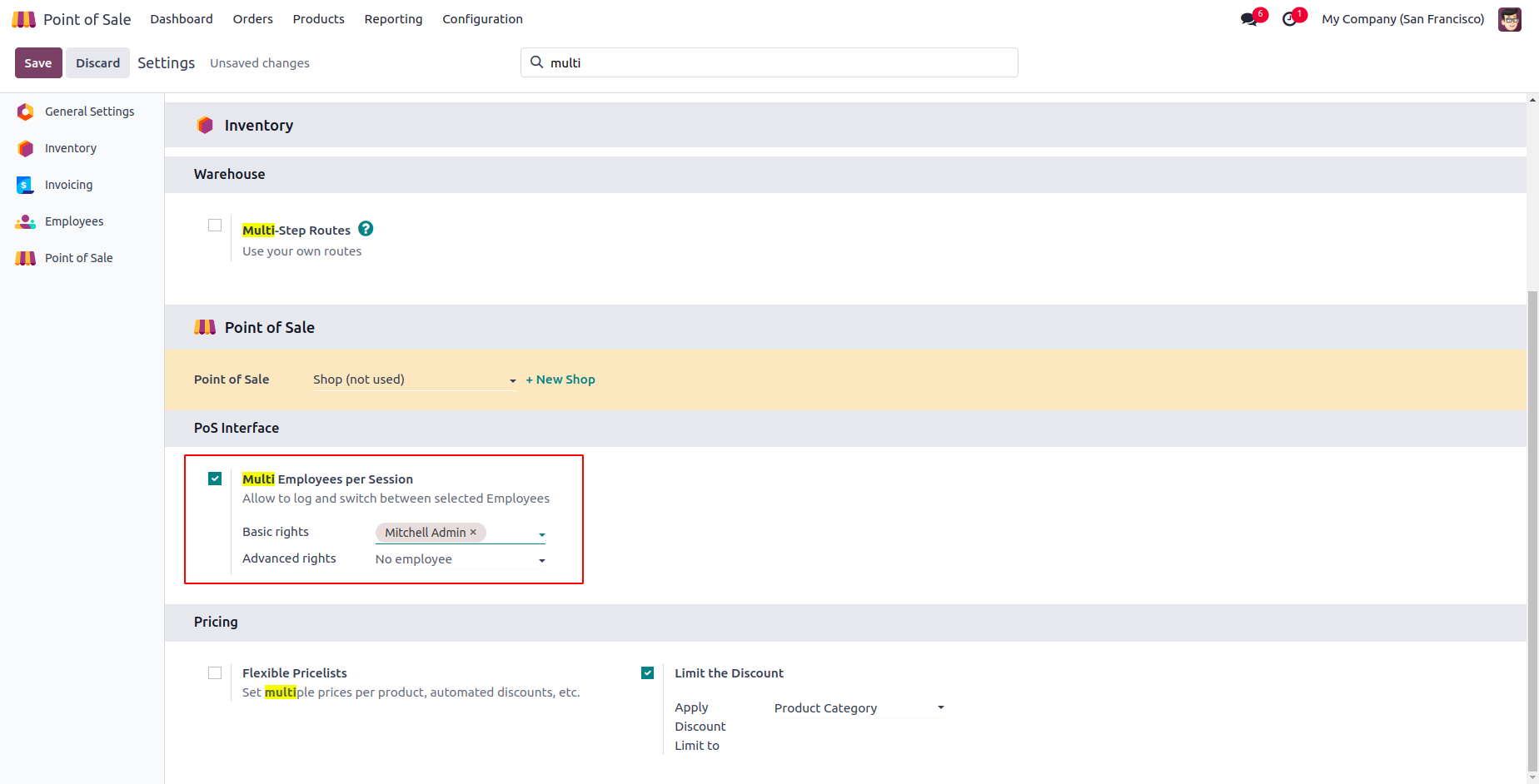Screen dimensions: 1539x784
Task: Click the Limit the Discount label
Action: [x=730, y=673]
